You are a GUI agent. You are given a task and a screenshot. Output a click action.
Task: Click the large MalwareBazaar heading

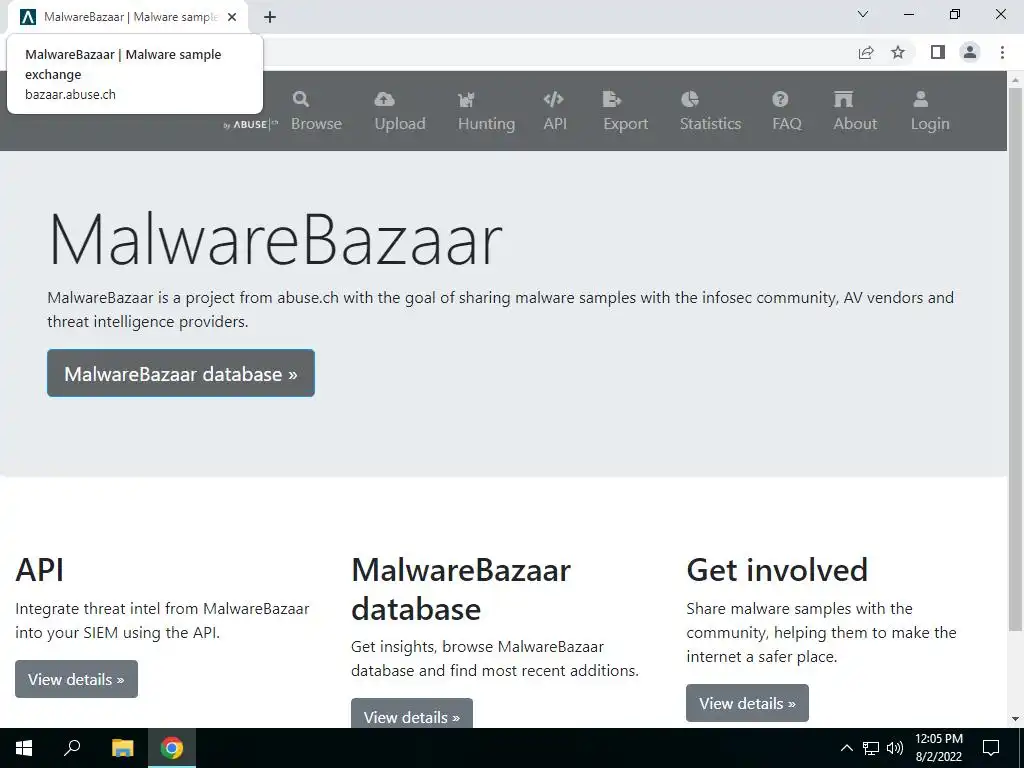[x=275, y=239]
